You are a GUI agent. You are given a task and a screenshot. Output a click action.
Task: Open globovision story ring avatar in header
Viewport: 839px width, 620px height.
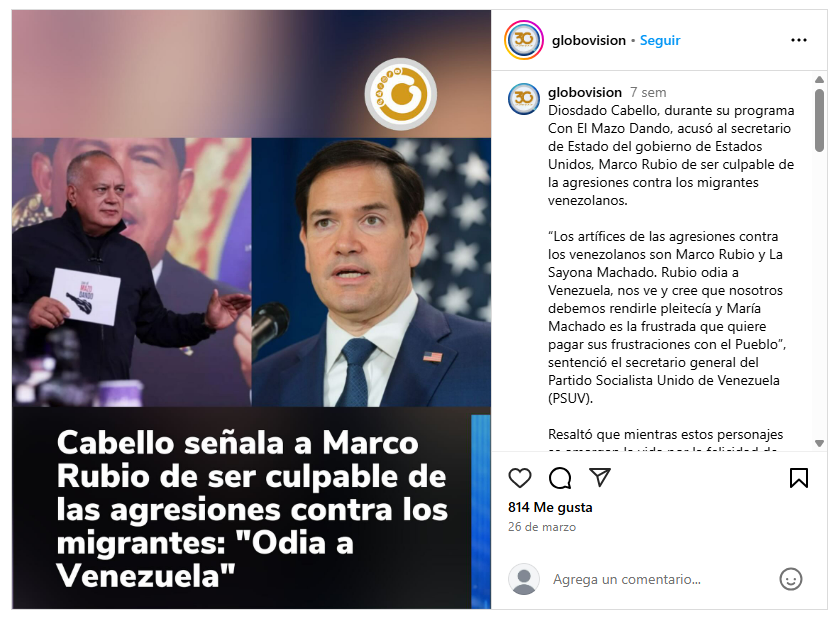(x=523, y=40)
